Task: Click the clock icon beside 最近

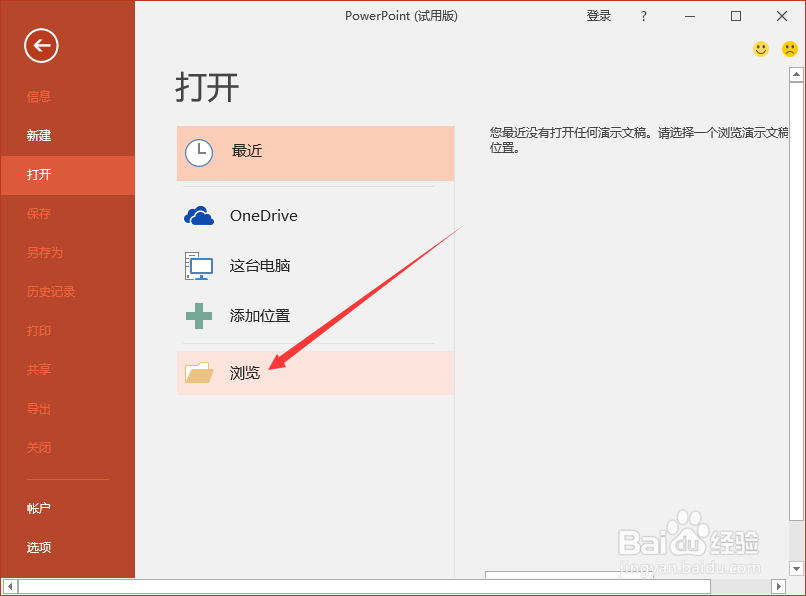Action: tap(199, 153)
